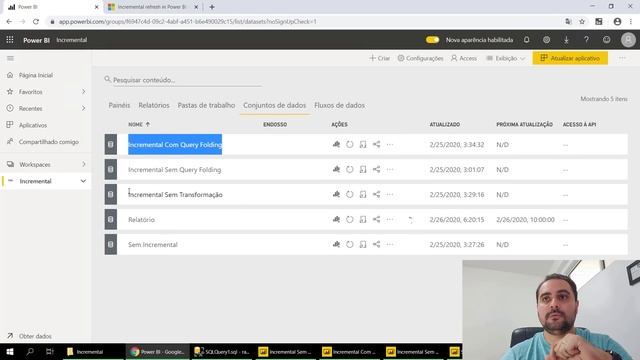Click Obter dados at bottom of sidebar
Image resolution: width=640 pixels, height=360 pixels.
[35, 336]
